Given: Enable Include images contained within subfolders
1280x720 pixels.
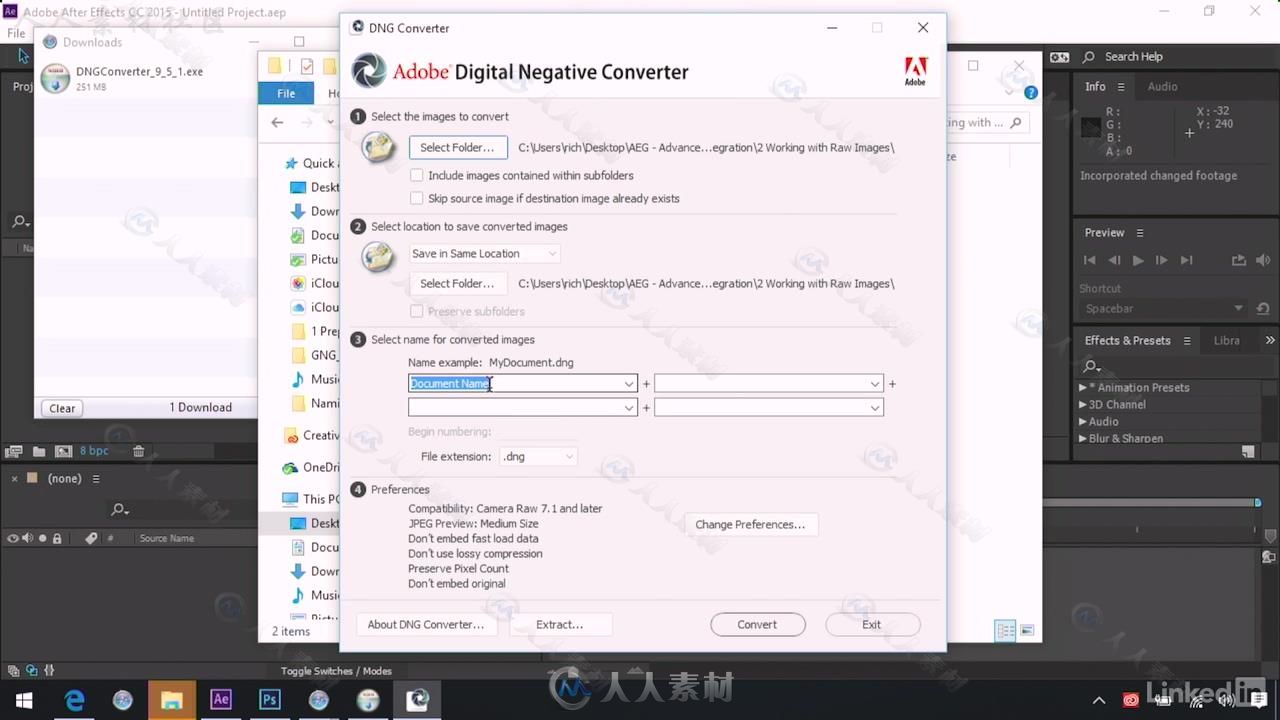Looking at the screenshot, I should [x=417, y=175].
